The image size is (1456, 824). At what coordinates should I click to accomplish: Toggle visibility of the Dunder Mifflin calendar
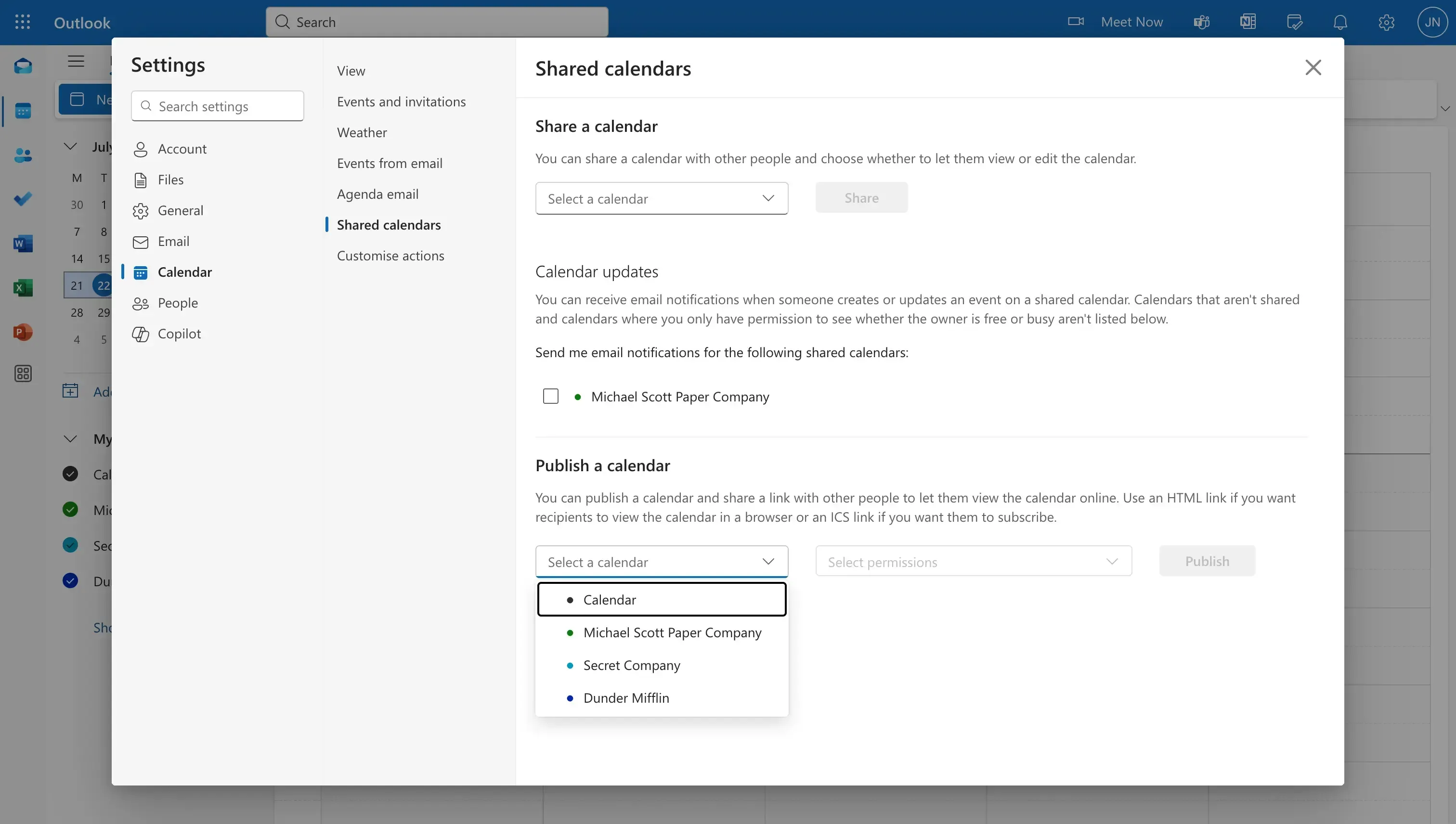[x=70, y=580]
